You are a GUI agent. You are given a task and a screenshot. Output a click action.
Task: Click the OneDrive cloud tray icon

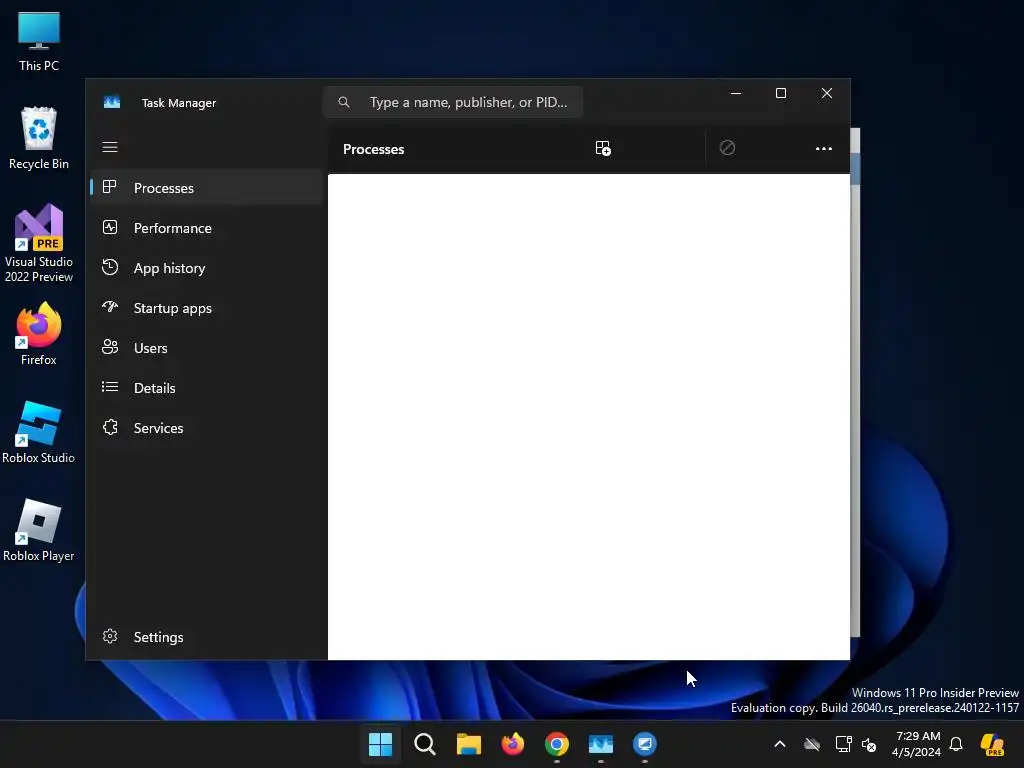pyautogui.click(x=812, y=744)
